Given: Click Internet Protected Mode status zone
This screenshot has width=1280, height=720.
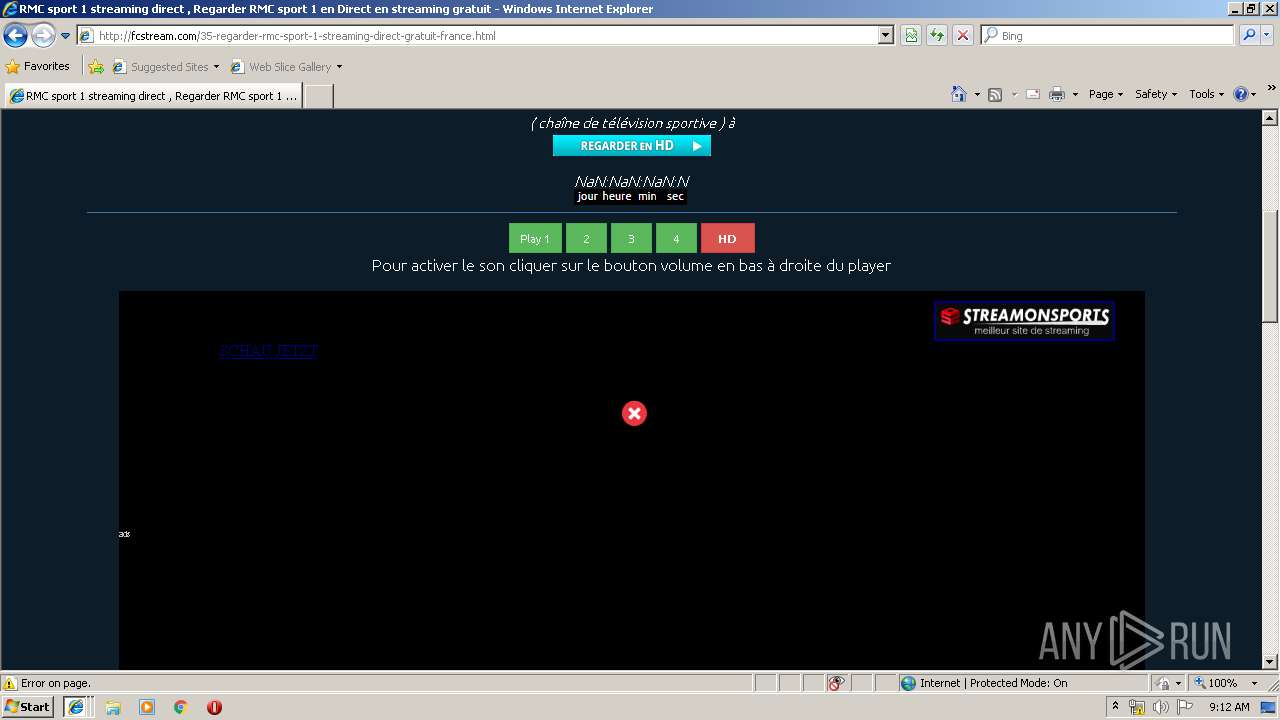Looking at the screenshot, I should click(984, 683).
